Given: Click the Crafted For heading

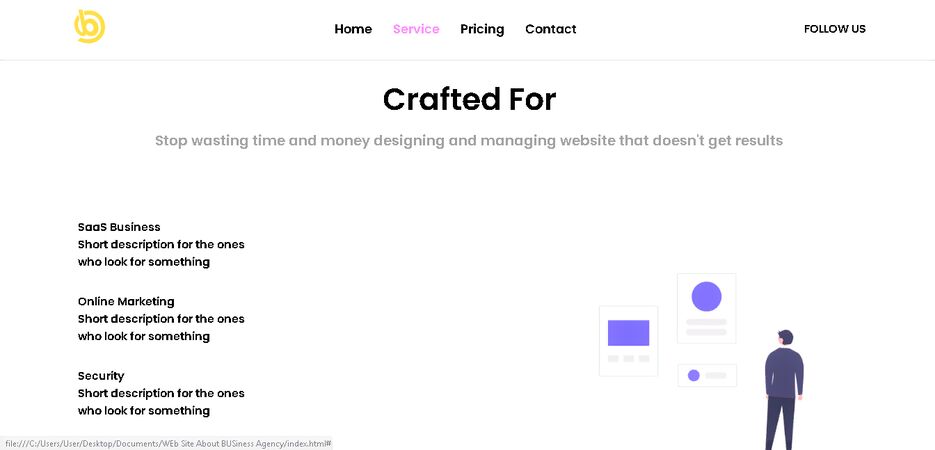Looking at the screenshot, I should pos(469,100).
